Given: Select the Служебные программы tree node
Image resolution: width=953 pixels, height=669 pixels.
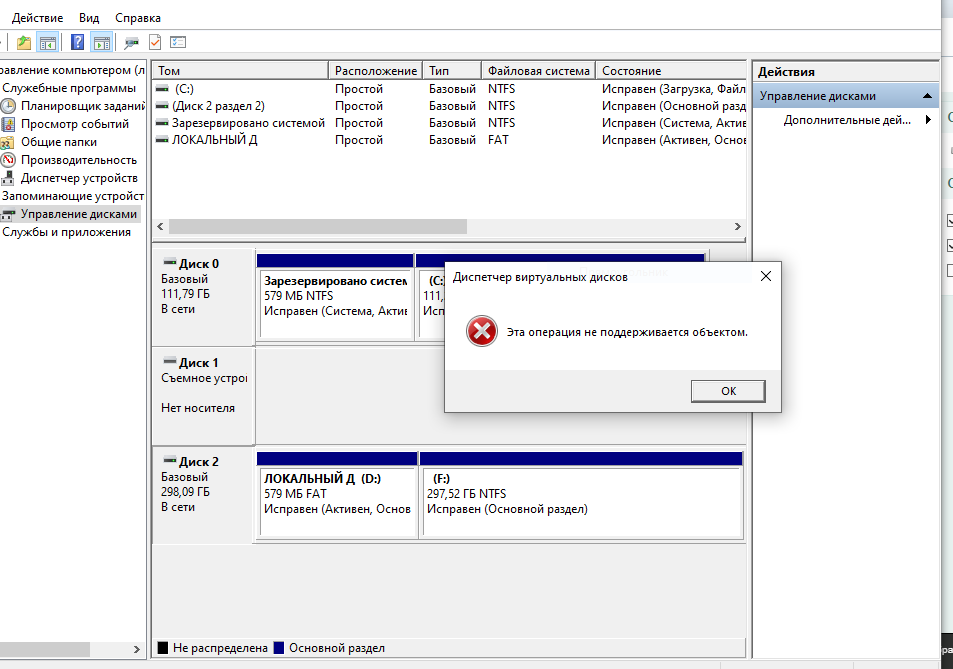Looking at the screenshot, I should [69, 88].
